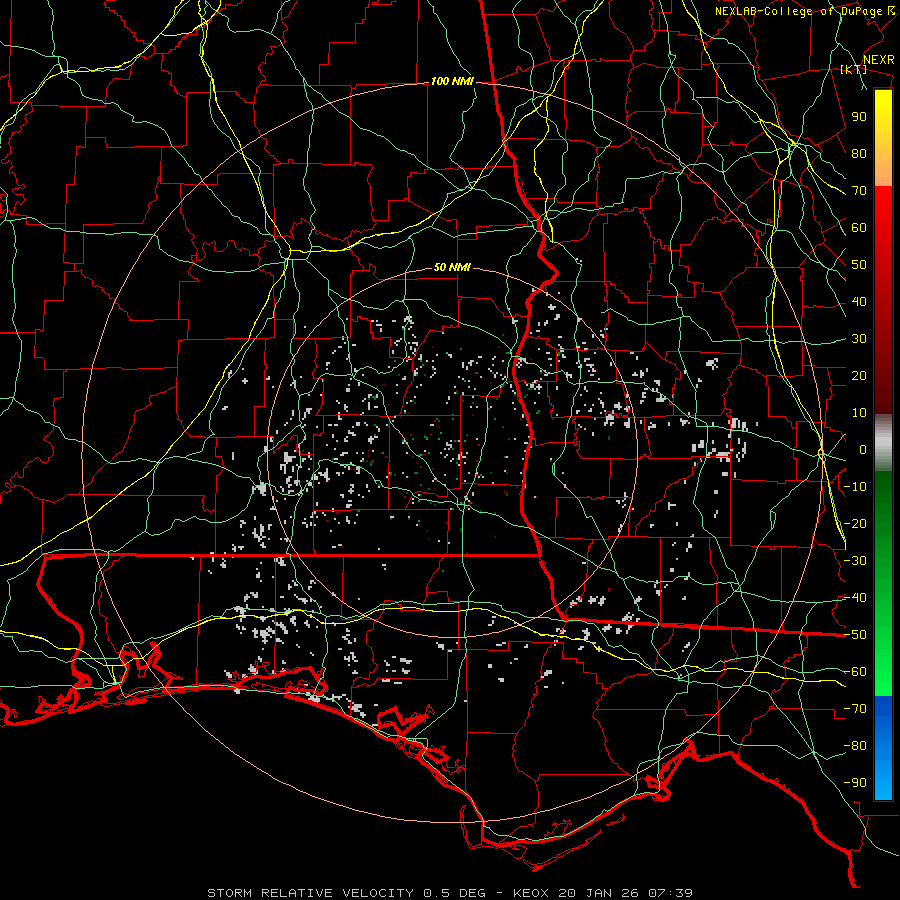Click the 10 value on the velocity scale
The height and width of the screenshot is (900, 900).
(x=859, y=413)
